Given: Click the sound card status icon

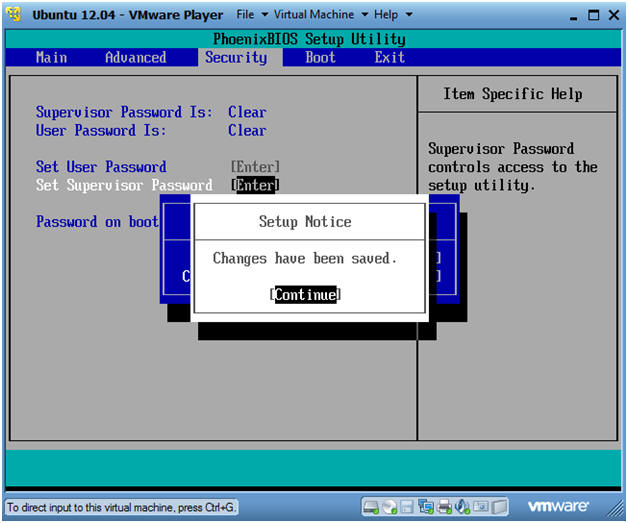Looking at the screenshot, I should pyautogui.click(x=462, y=507).
